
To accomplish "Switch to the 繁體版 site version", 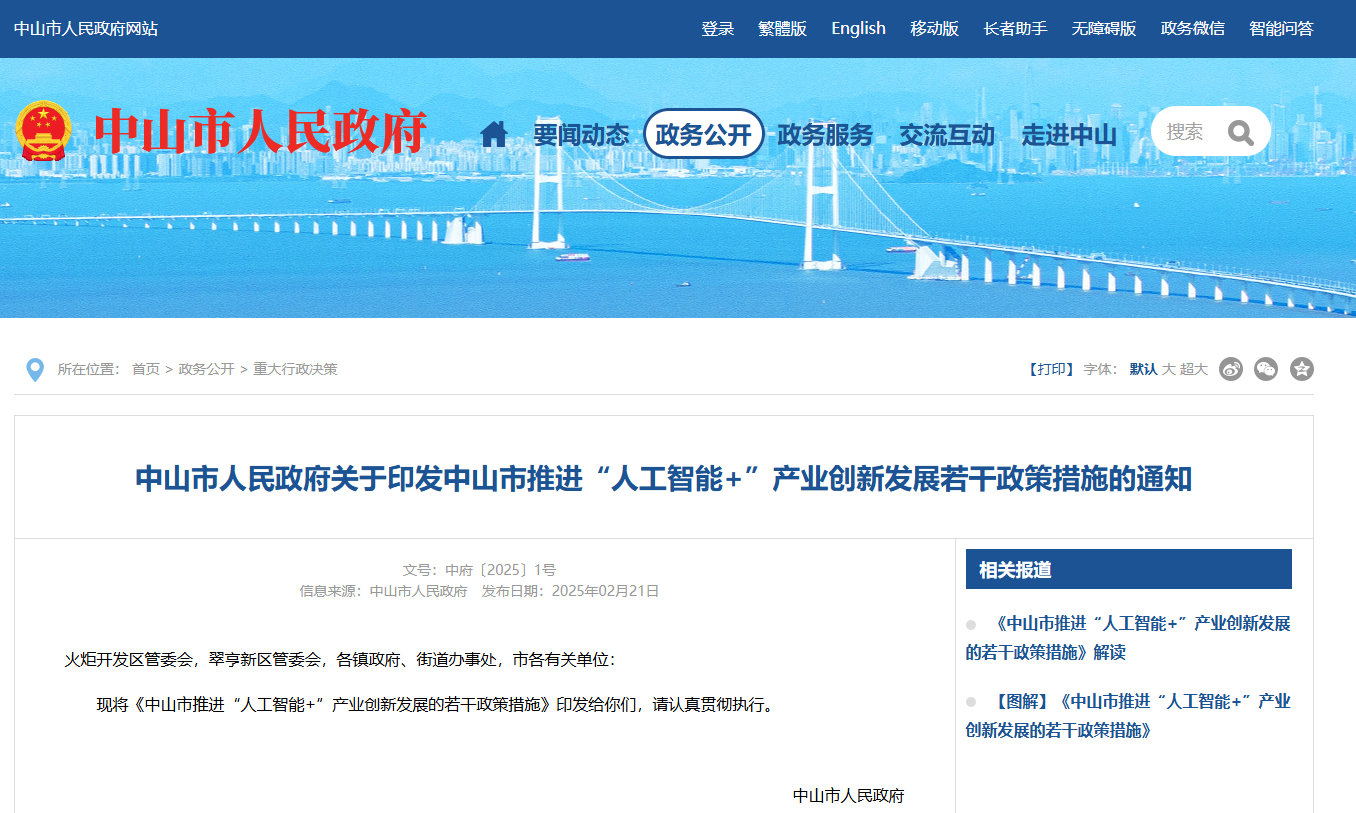I will [782, 28].
